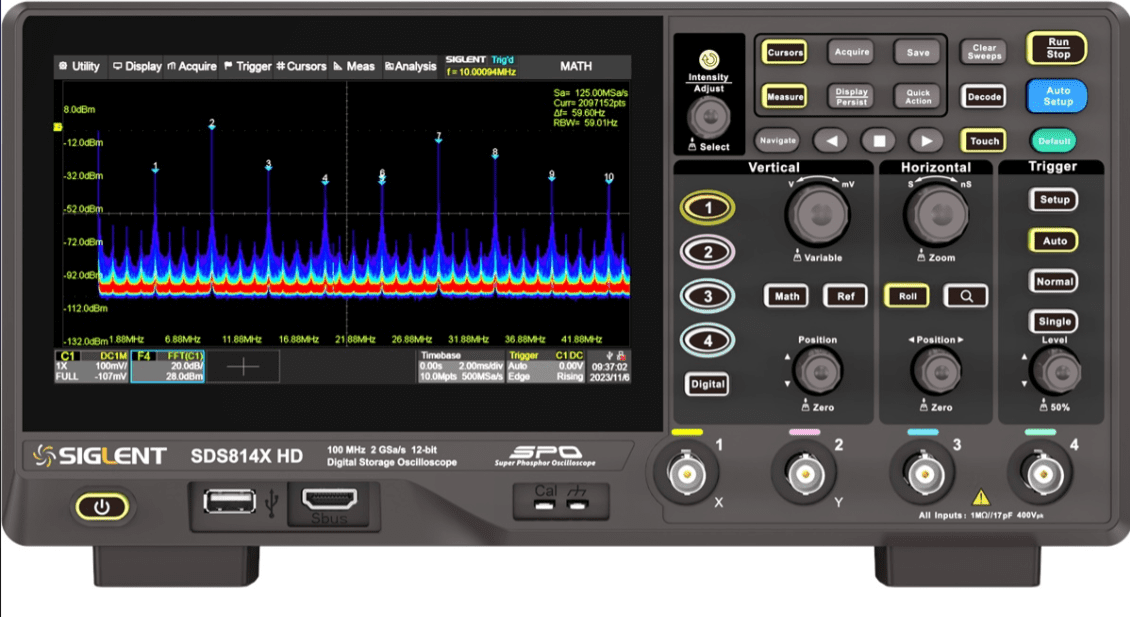Select the F4 FFT(C1) math trace box
Screen dimensions: 1130x617
click(x=167, y=366)
